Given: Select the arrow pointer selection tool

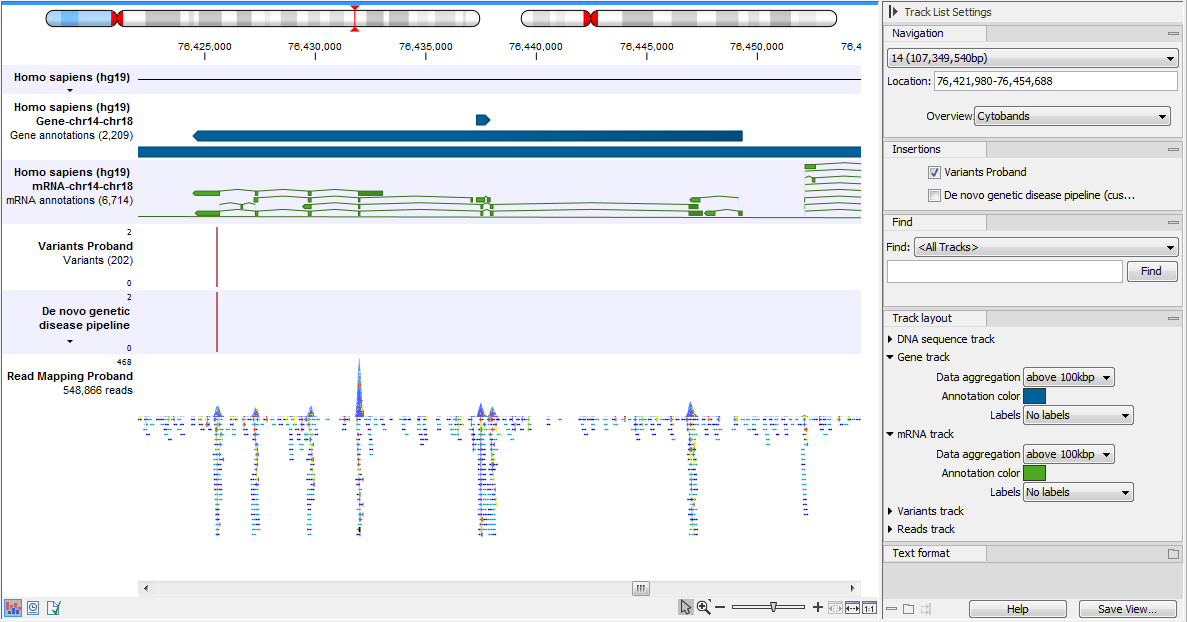Looking at the screenshot, I should (685, 607).
